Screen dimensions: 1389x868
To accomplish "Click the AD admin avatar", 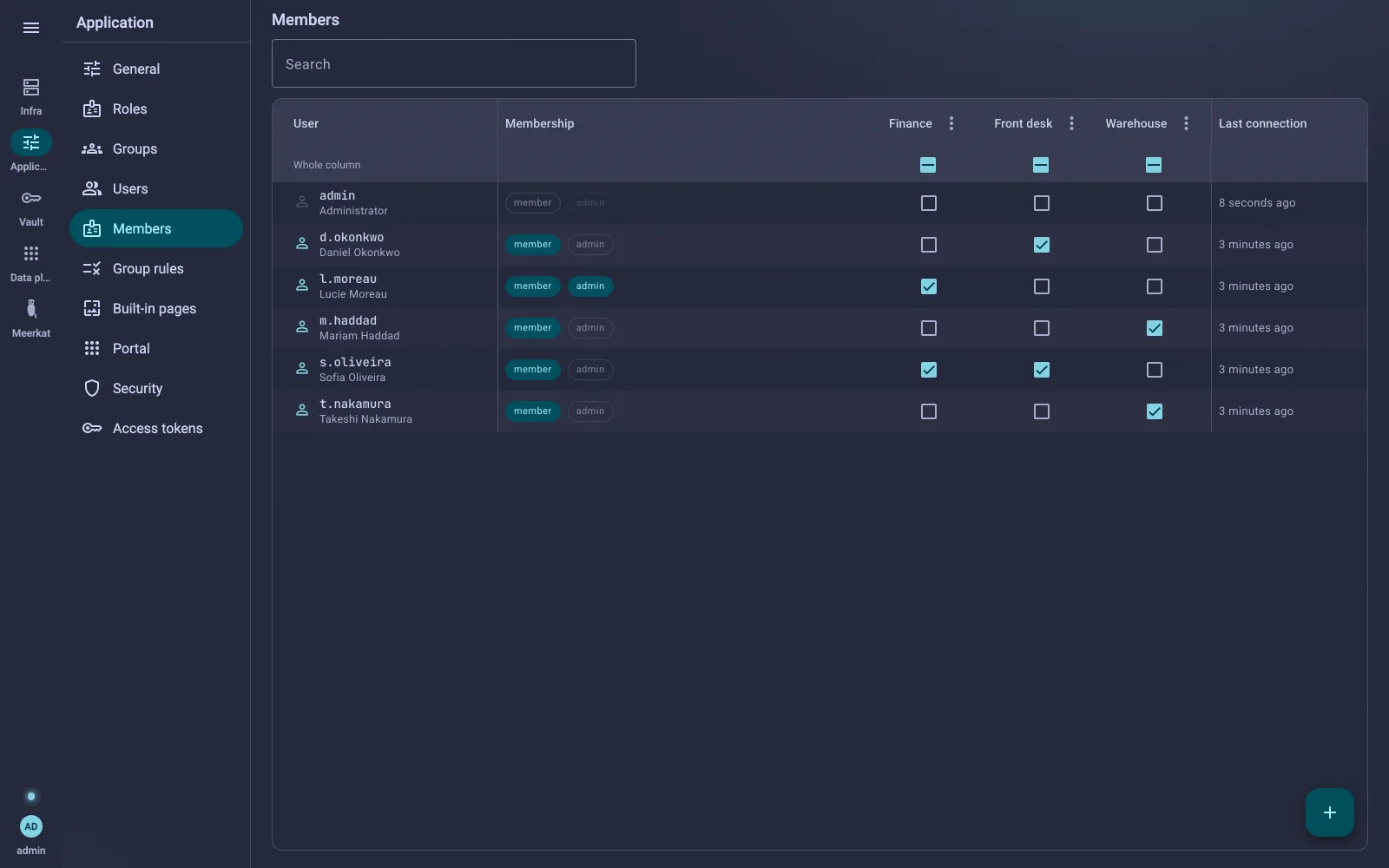I will pos(31,826).
